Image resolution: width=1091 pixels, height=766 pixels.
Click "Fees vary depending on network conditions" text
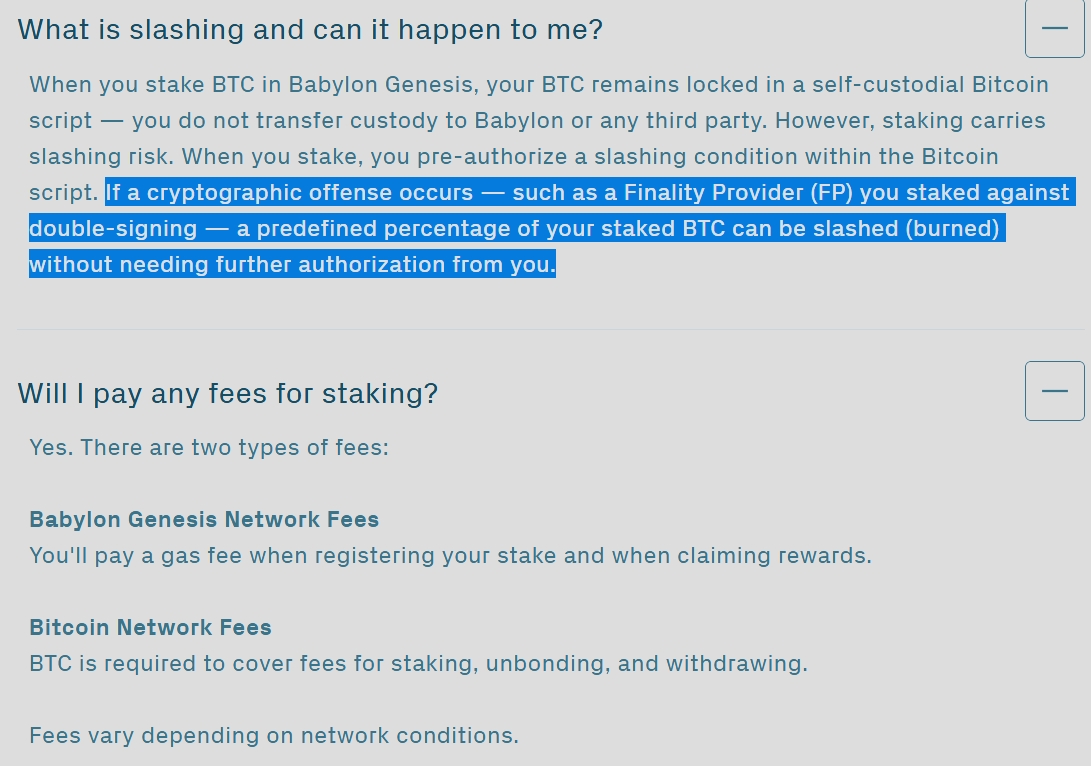[x=273, y=735]
